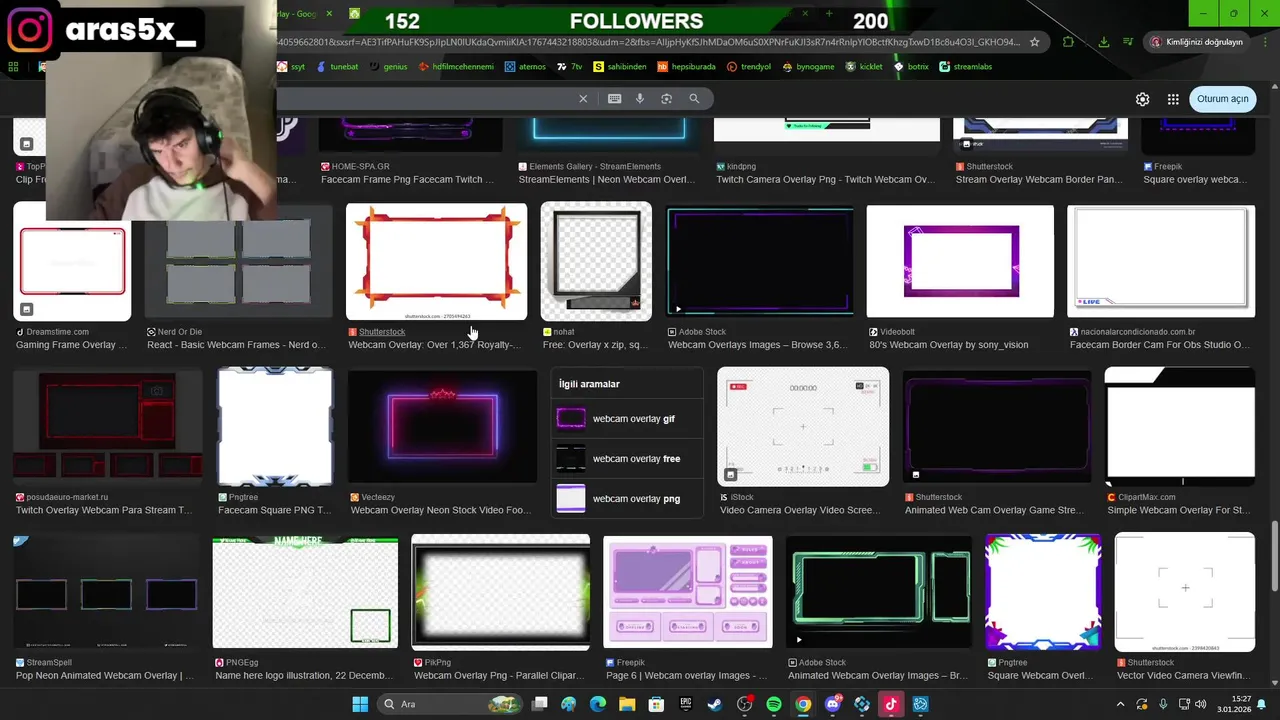Open Shutterstock Webcam Overlay 1,367 Royalty result
1280x720 pixels.
pos(434,345)
